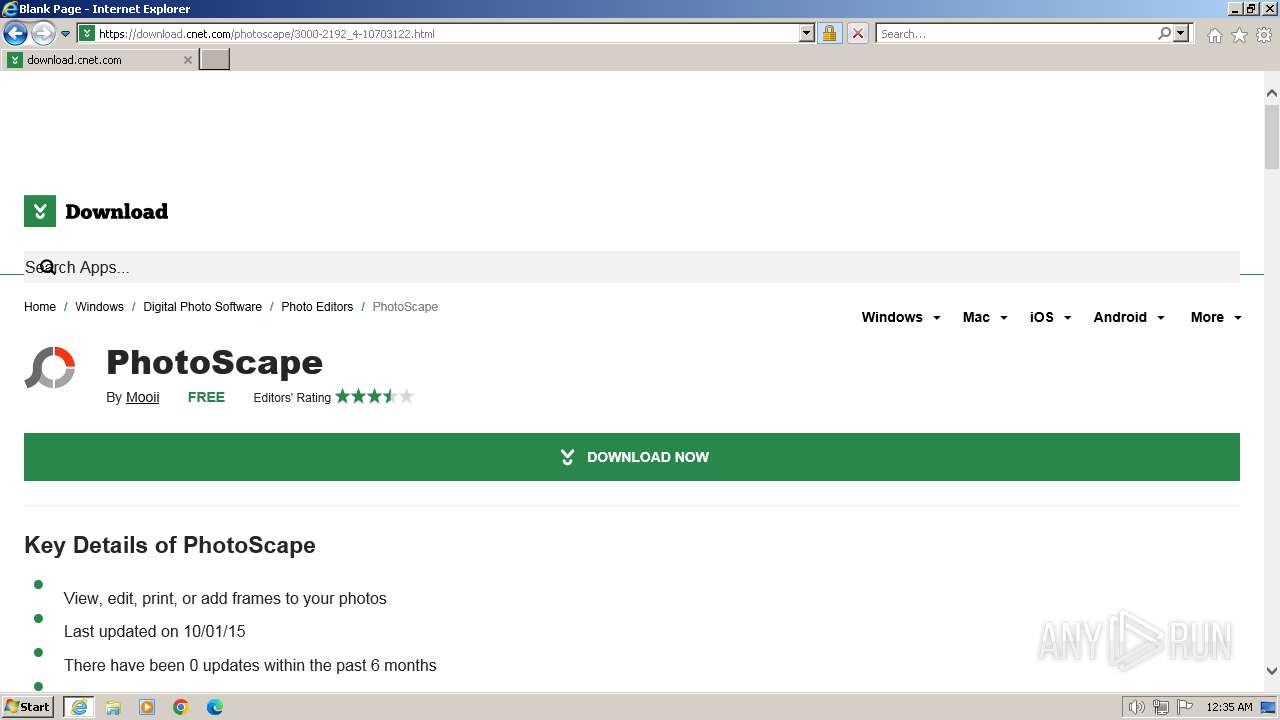Open Favorites star icon
1280x720 pixels.
tap(1239, 35)
